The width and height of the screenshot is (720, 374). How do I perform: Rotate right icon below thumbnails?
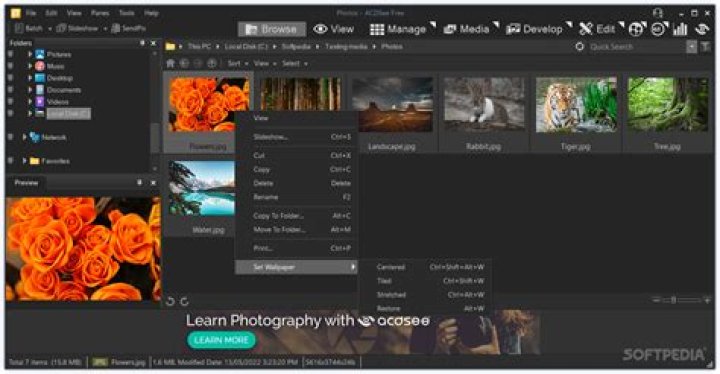tap(185, 301)
